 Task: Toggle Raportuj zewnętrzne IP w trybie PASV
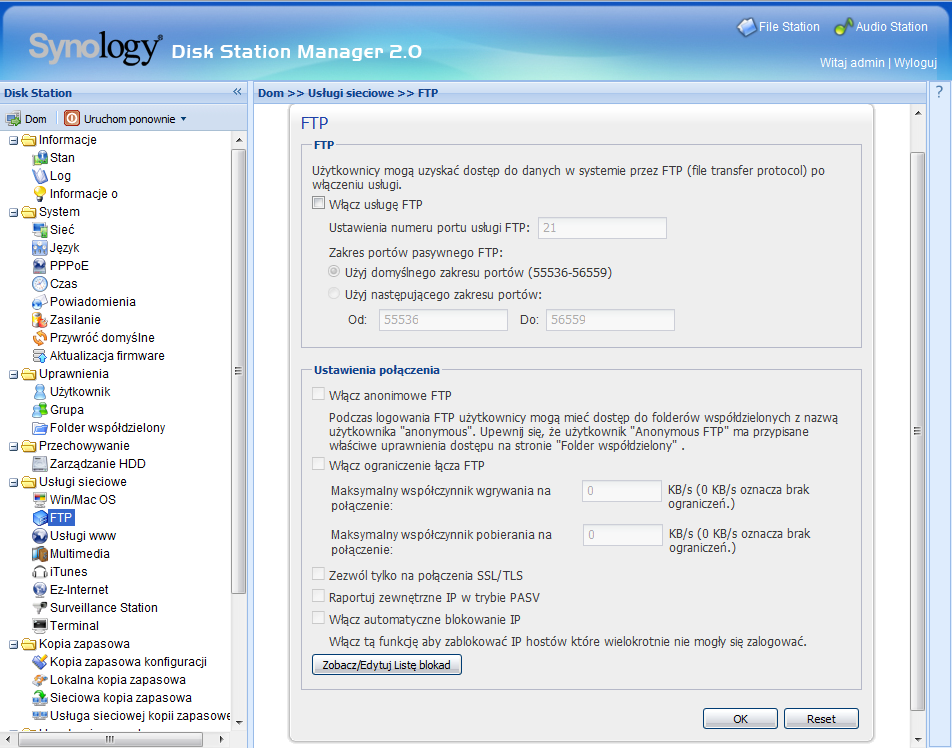[319, 596]
